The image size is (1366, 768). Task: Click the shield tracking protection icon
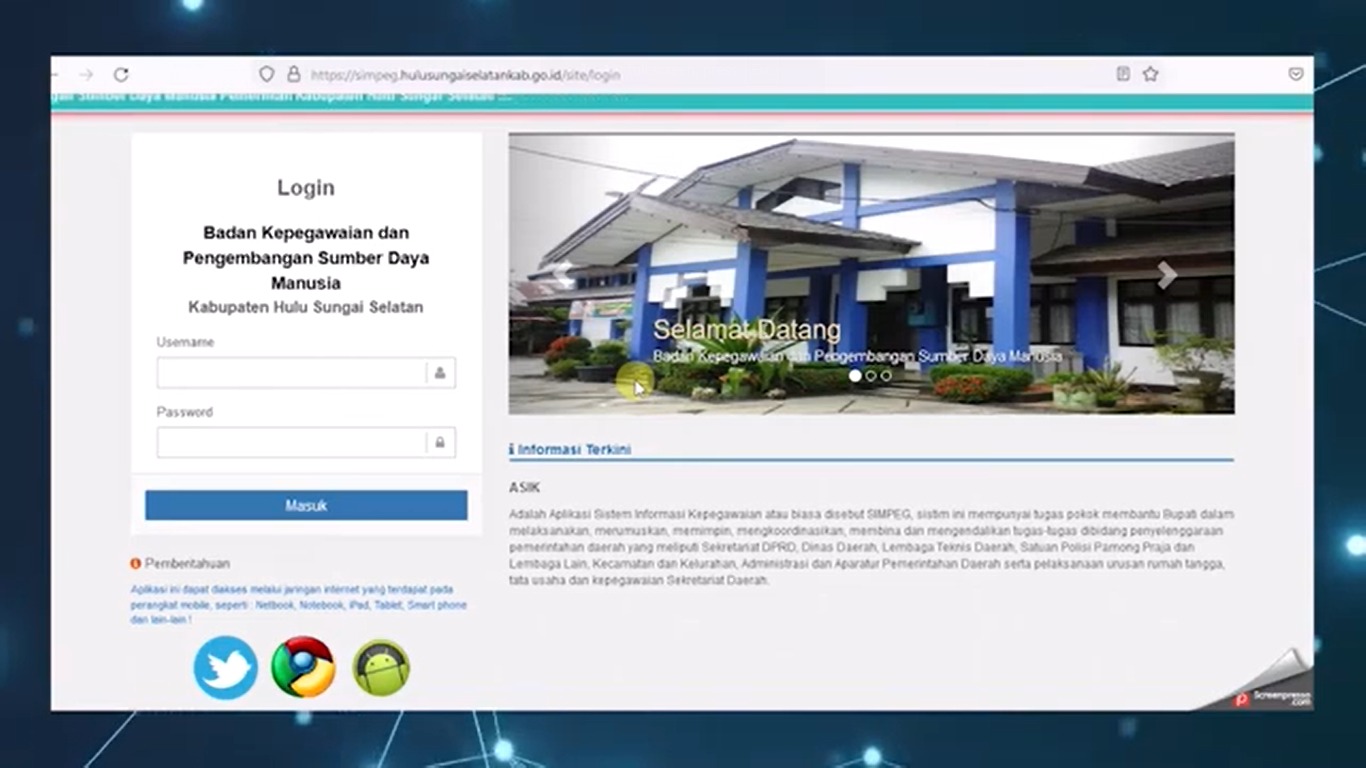coord(266,74)
